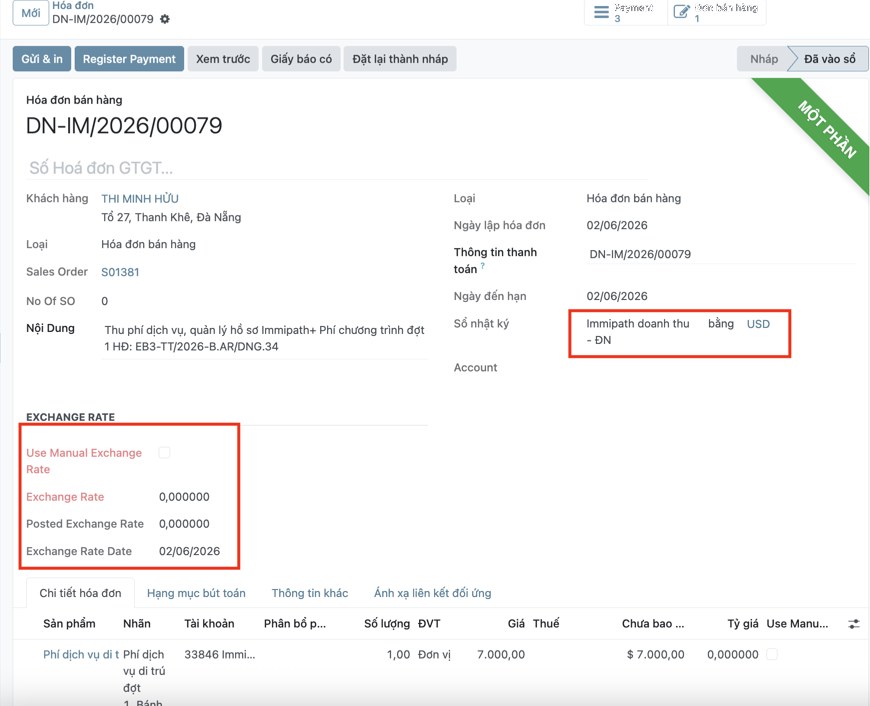Image resolution: width=870 pixels, height=706 pixels.
Task: Open the Hóa đơn breadcrumb link
Action: click(x=73, y=6)
